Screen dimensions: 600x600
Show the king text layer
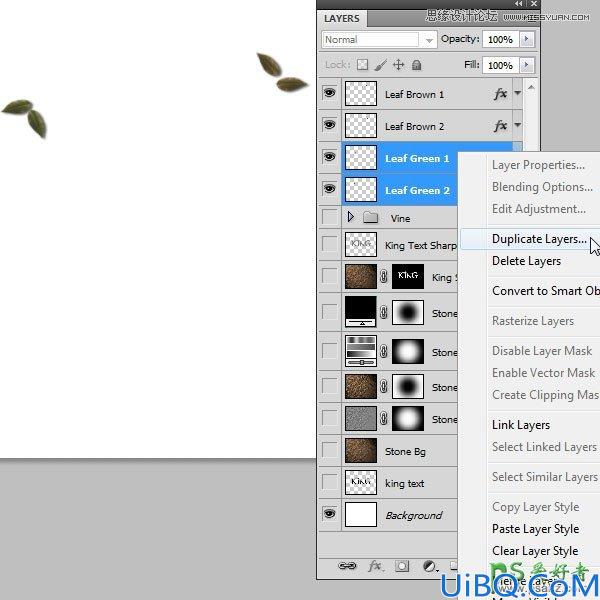pos(329,482)
